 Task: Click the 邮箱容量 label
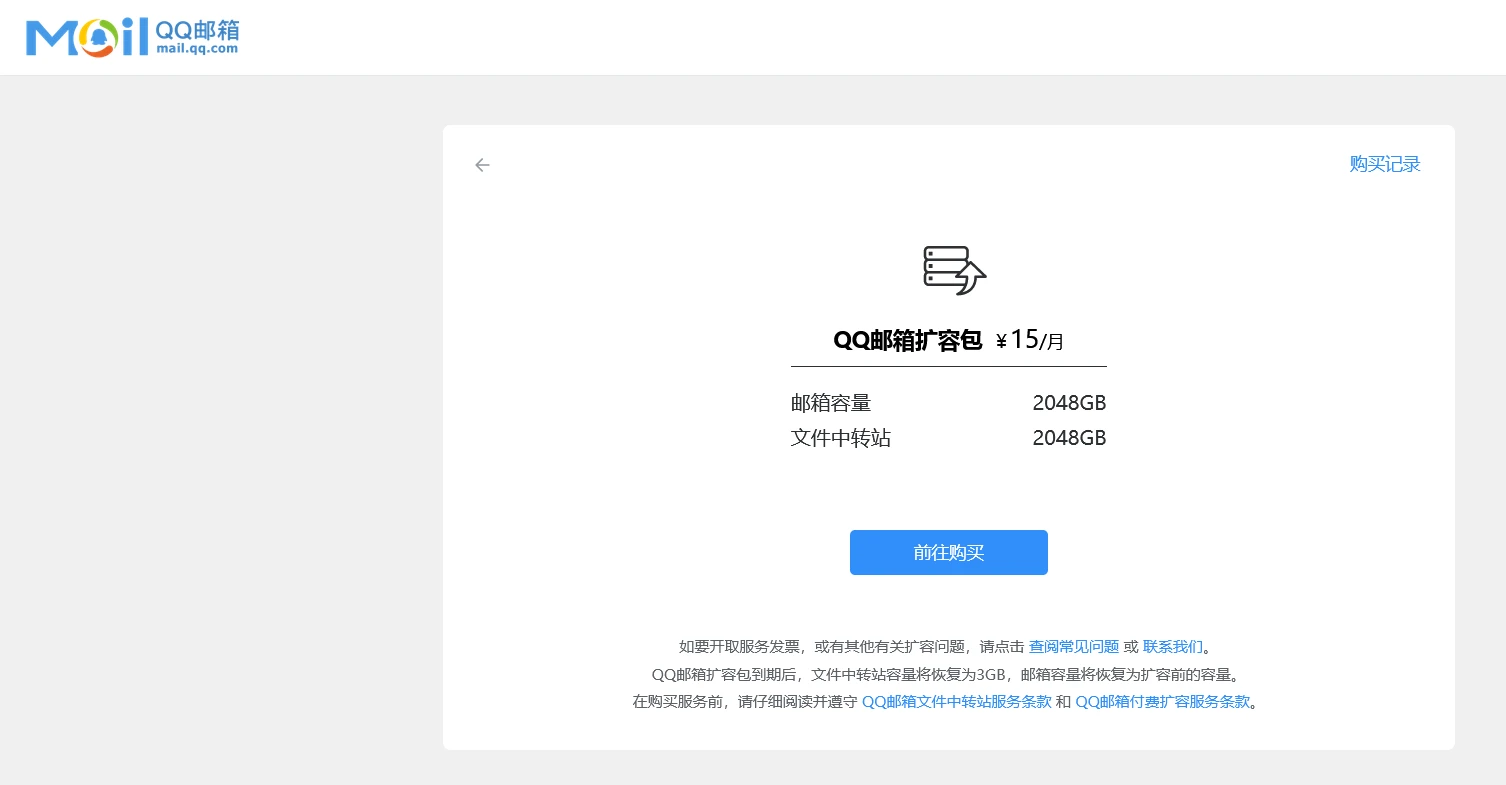pyautogui.click(x=831, y=404)
